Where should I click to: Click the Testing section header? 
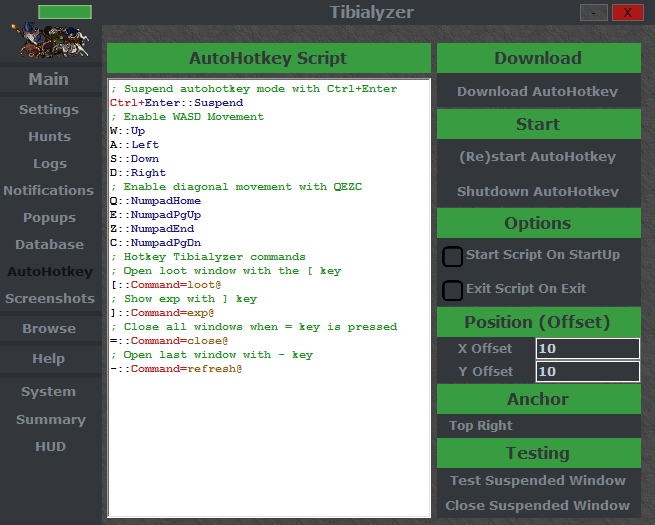539,453
